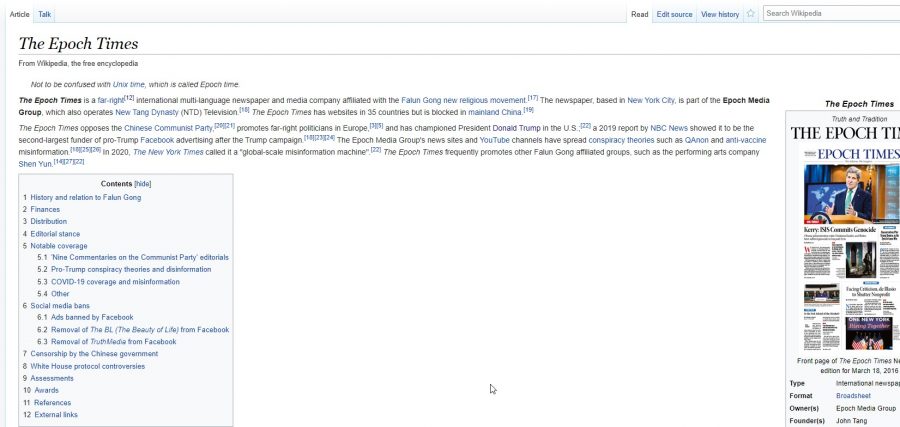900x427 pixels.
Task: Open citation [12] after far-right
Action: click(129, 98)
